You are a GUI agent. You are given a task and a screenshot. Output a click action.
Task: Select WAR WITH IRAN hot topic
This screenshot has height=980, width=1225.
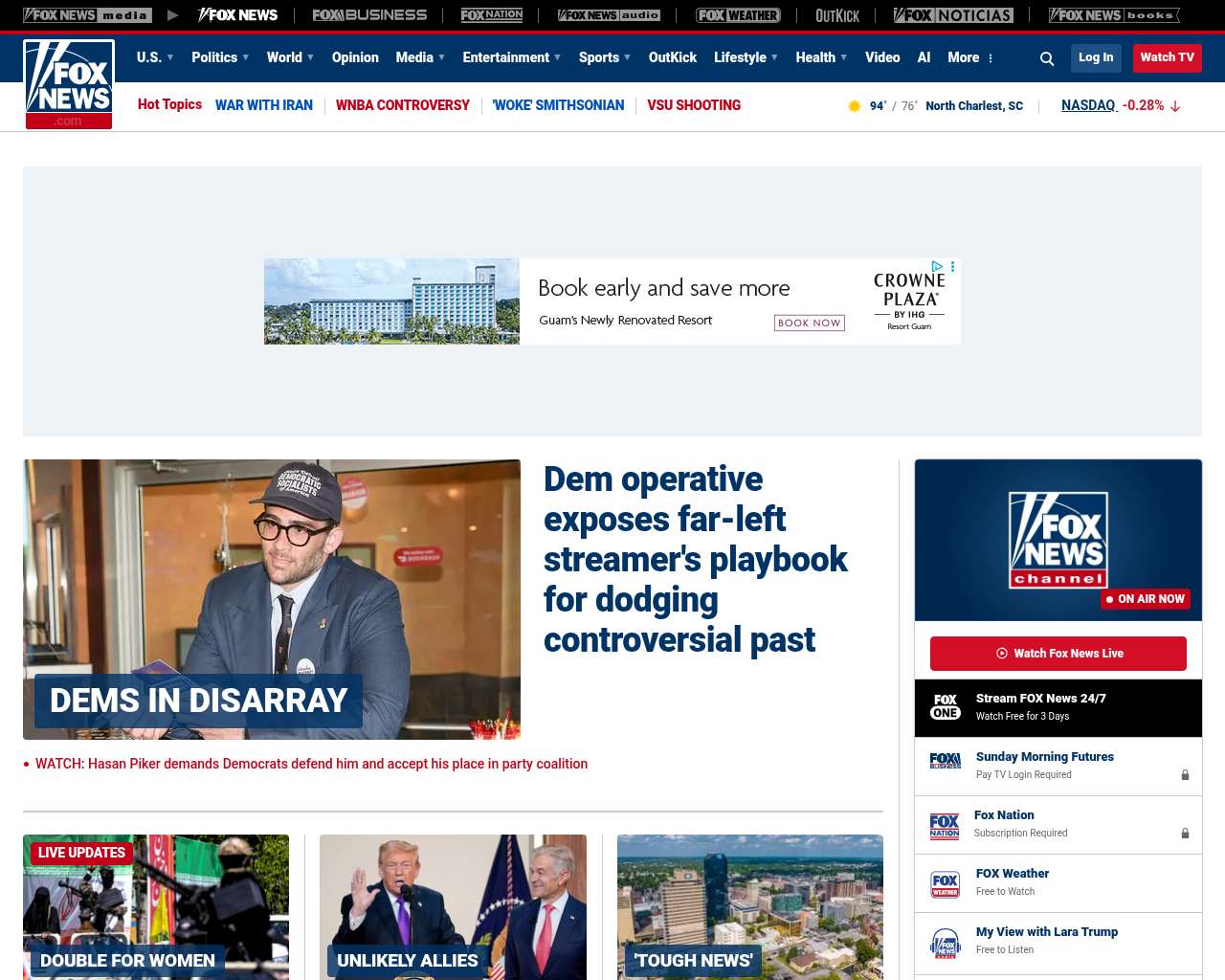pyautogui.click(x=264, y=105)
